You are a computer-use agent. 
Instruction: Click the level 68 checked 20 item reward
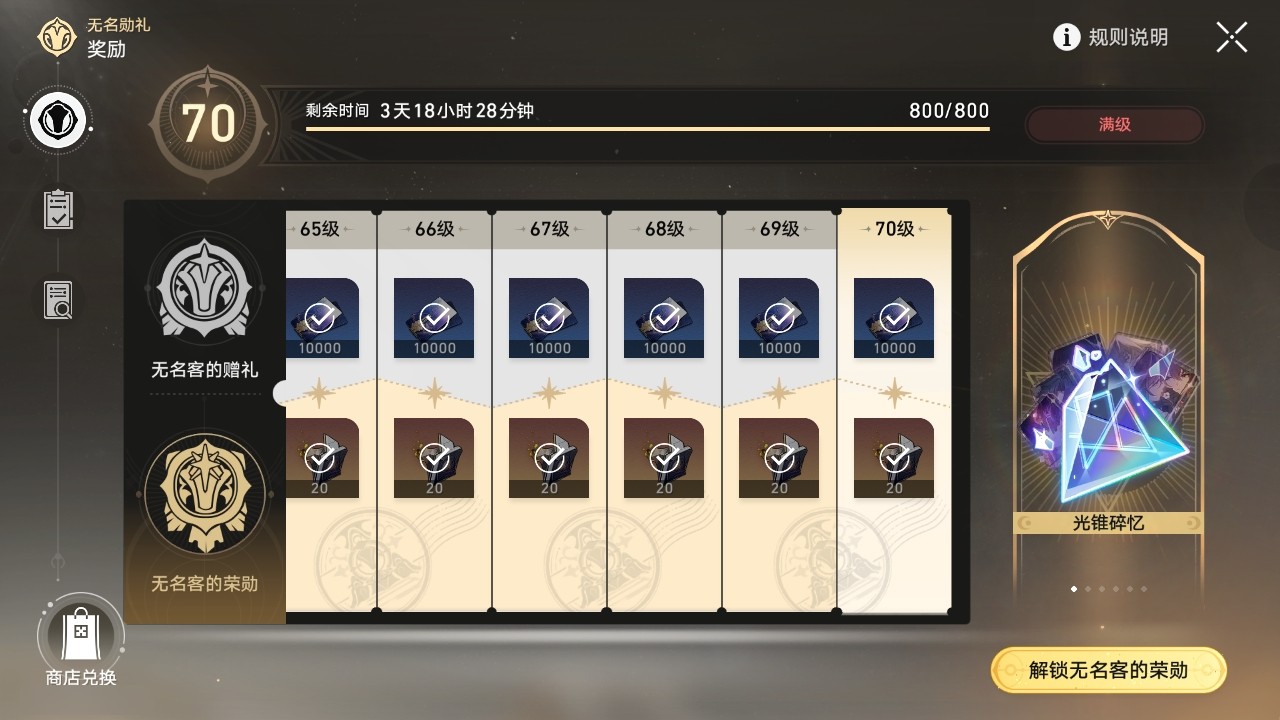click(x=664, y=458)
